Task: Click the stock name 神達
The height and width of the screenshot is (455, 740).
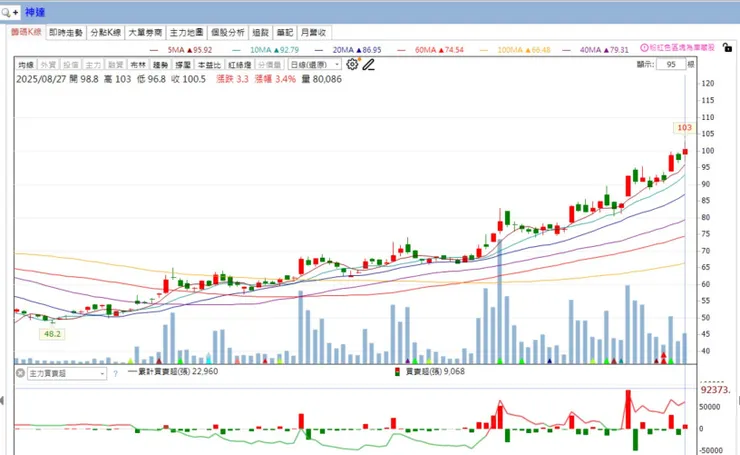Action: [35, 12]
